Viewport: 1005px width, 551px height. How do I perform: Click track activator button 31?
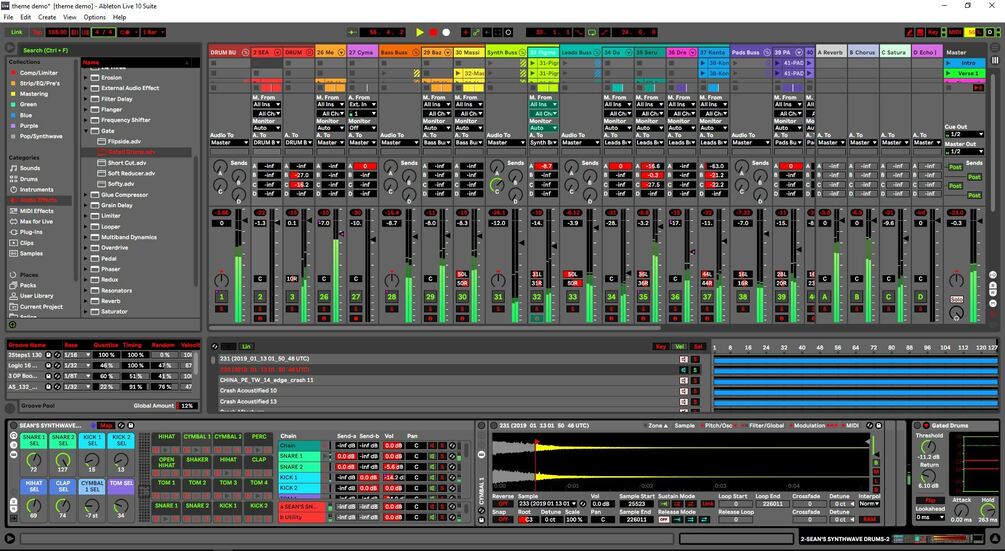498,297
